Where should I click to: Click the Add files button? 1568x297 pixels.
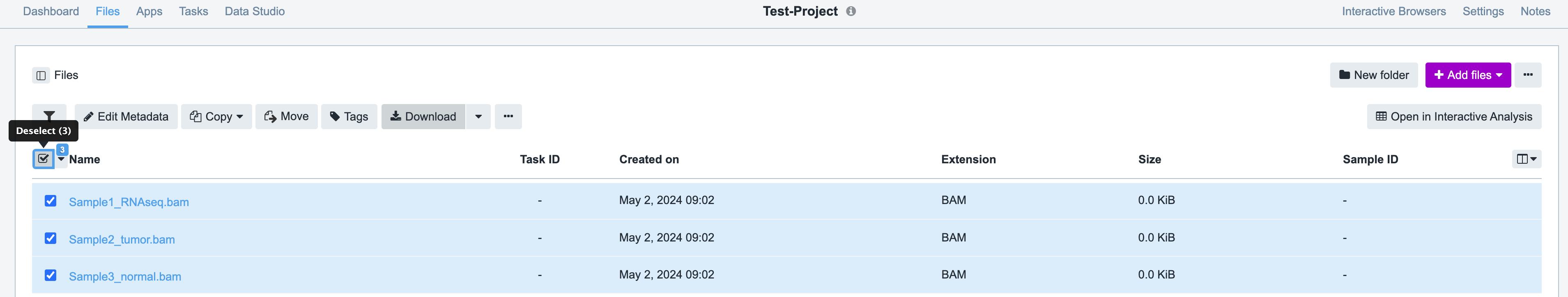(1467, 75)
